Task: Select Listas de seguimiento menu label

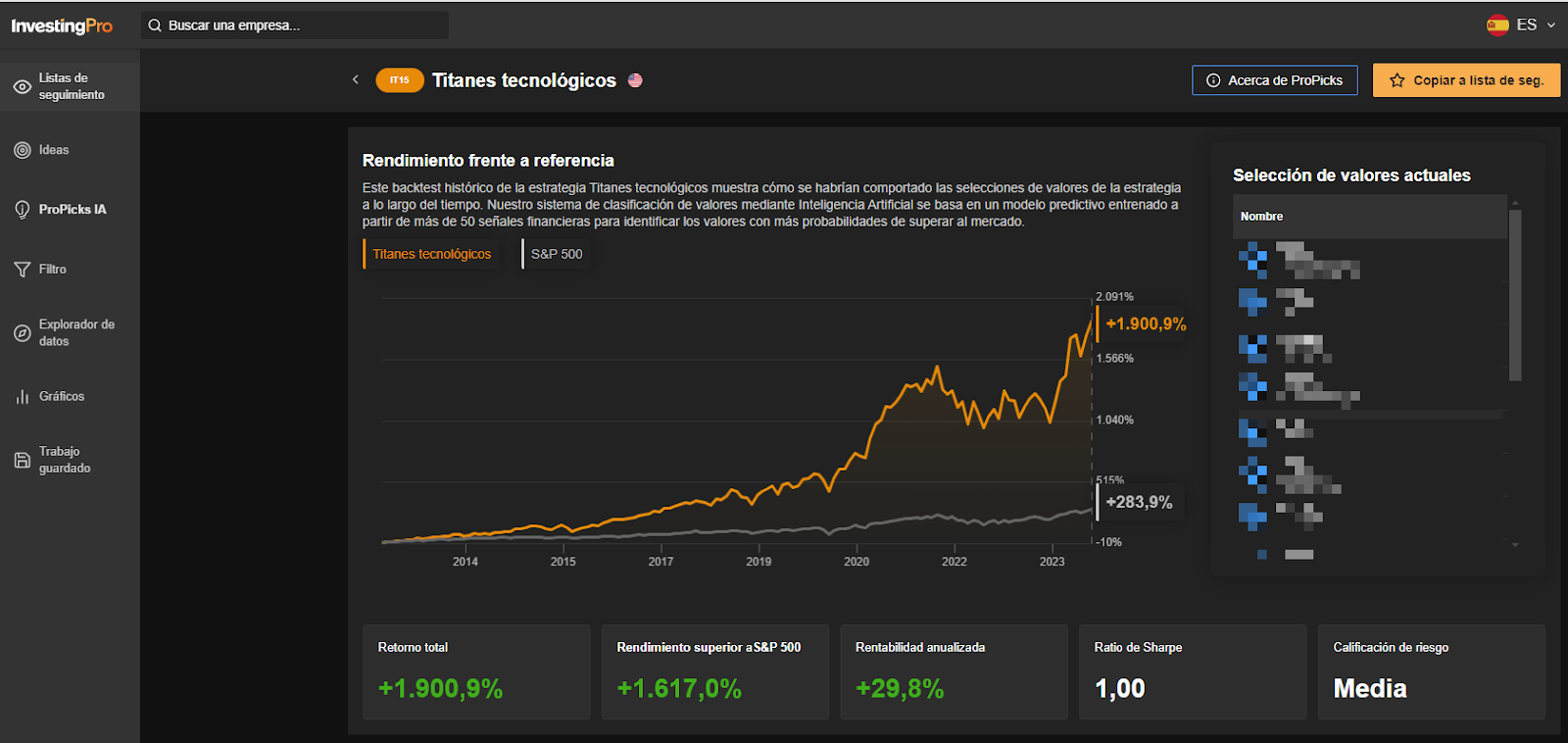Action: coord(72,86)
